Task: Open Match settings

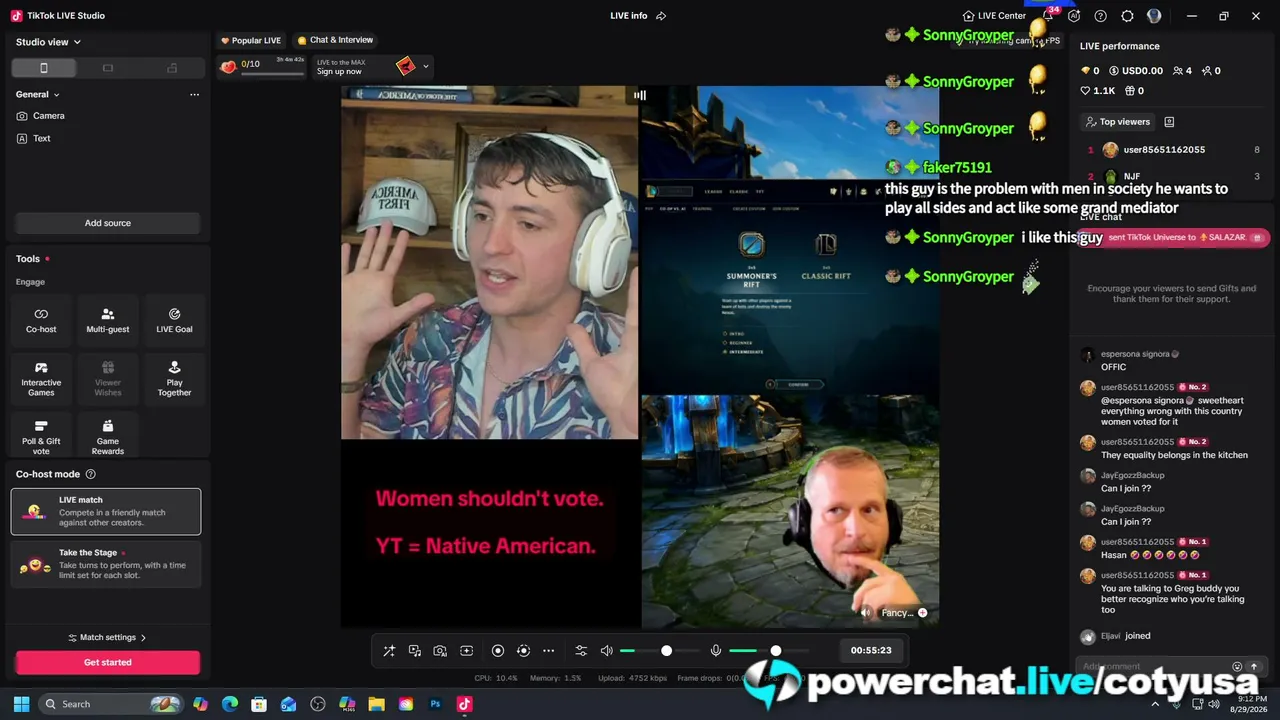Action: [x=107, y=637]
